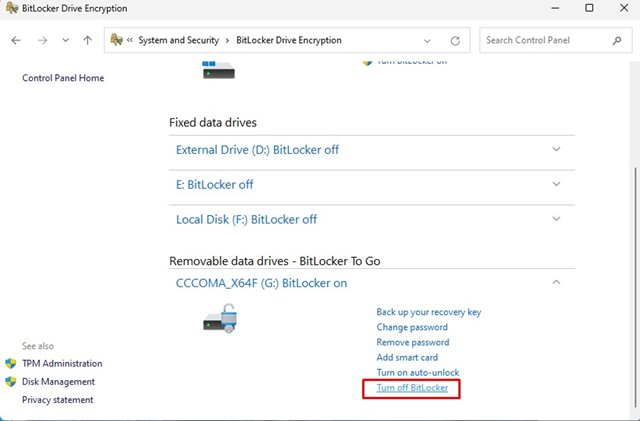Expand the External Drive (D:) section
640x421 pixels.
coord(557,150)
